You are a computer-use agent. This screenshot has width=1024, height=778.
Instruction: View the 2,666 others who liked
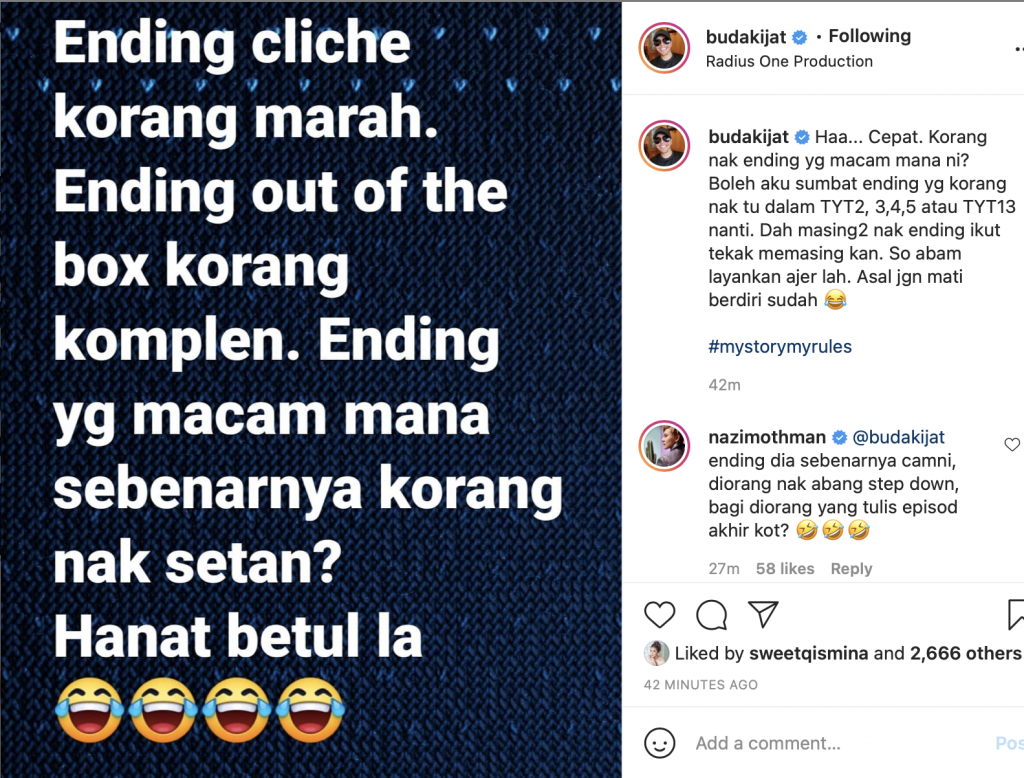[965, 653]
